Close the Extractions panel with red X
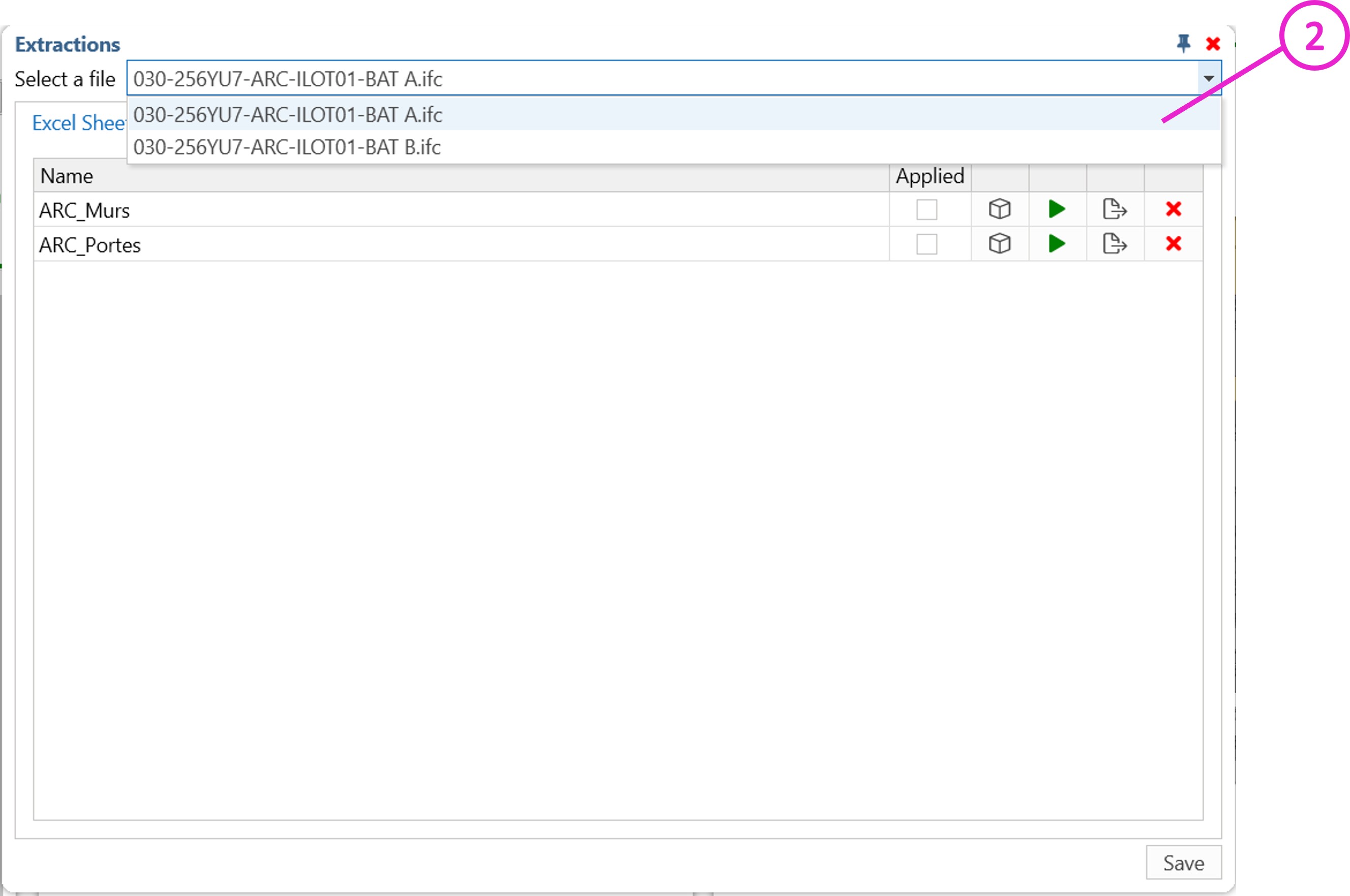 tap(1213, 44)
